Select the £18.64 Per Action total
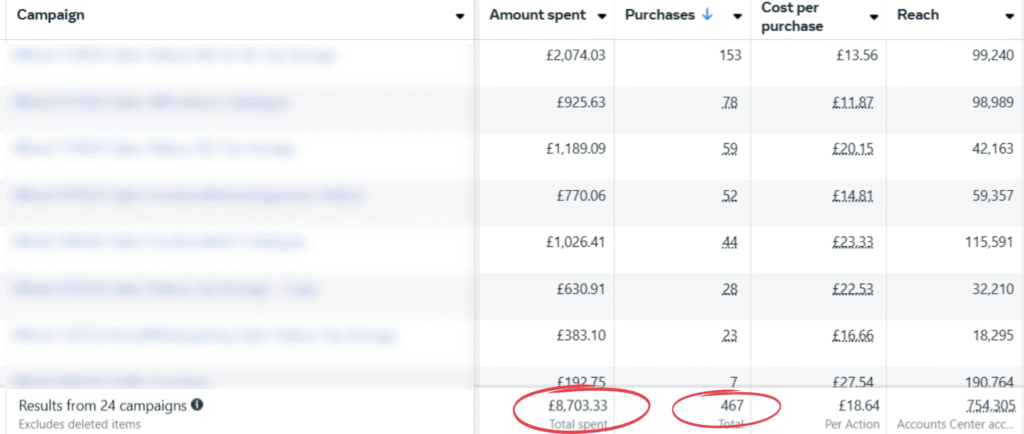 859,405
